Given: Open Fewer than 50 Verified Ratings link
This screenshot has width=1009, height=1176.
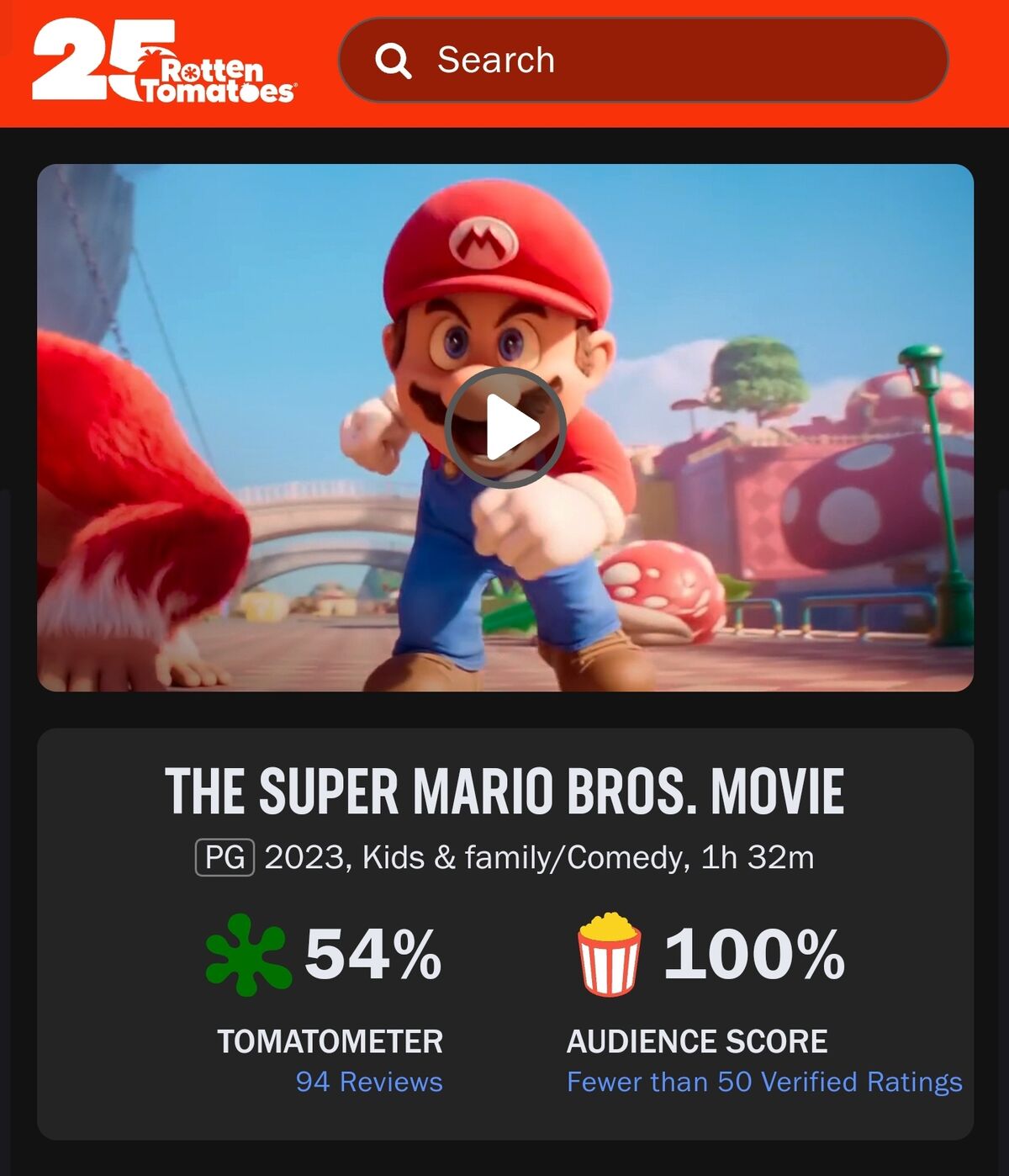Looking at the screenshot, I should (x=764, y=1082).
